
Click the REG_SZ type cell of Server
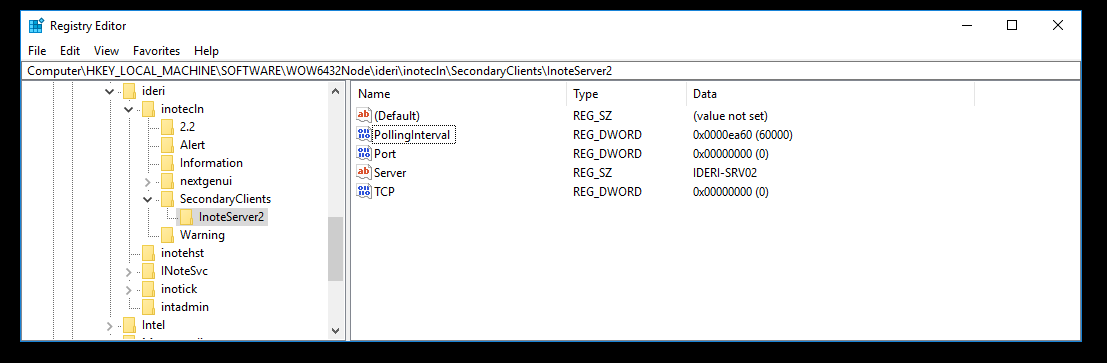click(x=592, y=172)
